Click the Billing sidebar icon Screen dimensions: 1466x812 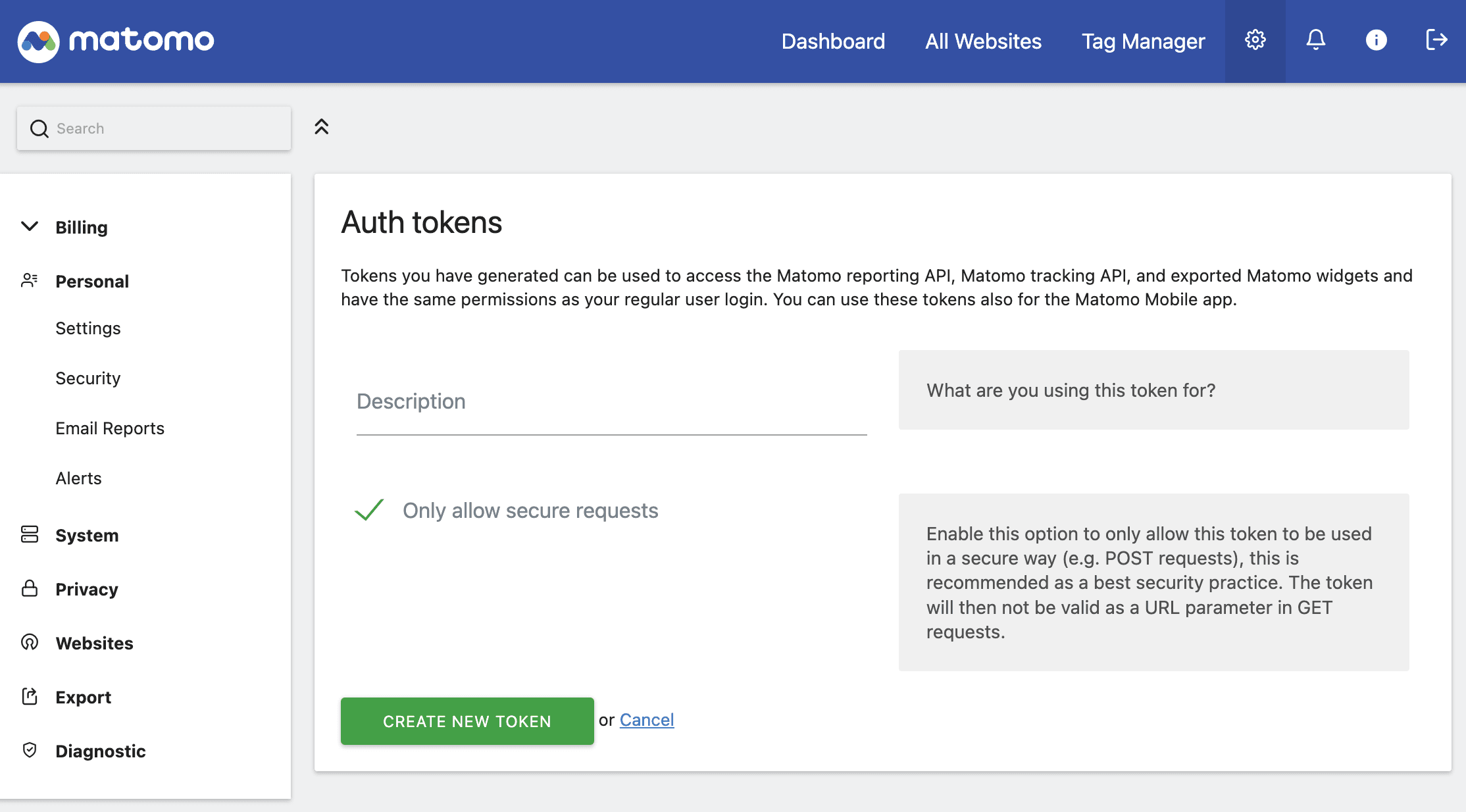coord(29,225)
